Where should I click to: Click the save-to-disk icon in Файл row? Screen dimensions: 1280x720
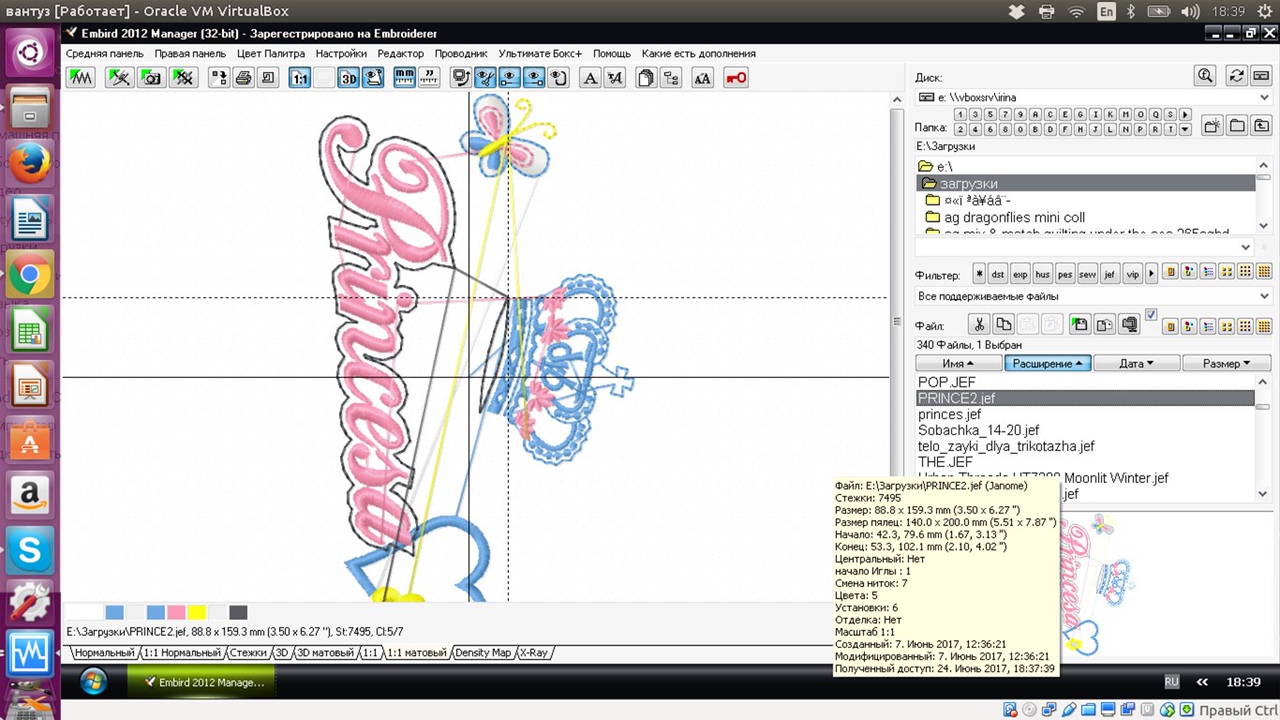1080,325
